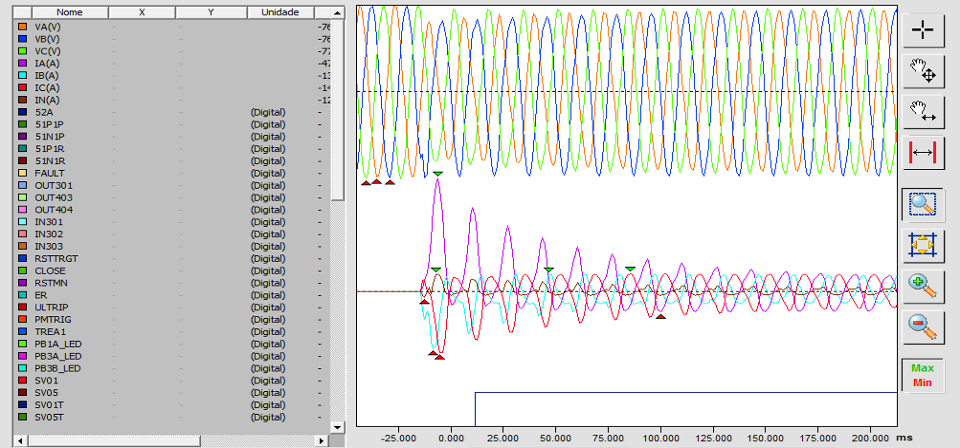Select the TREA1 channel row

coord(171,332)
